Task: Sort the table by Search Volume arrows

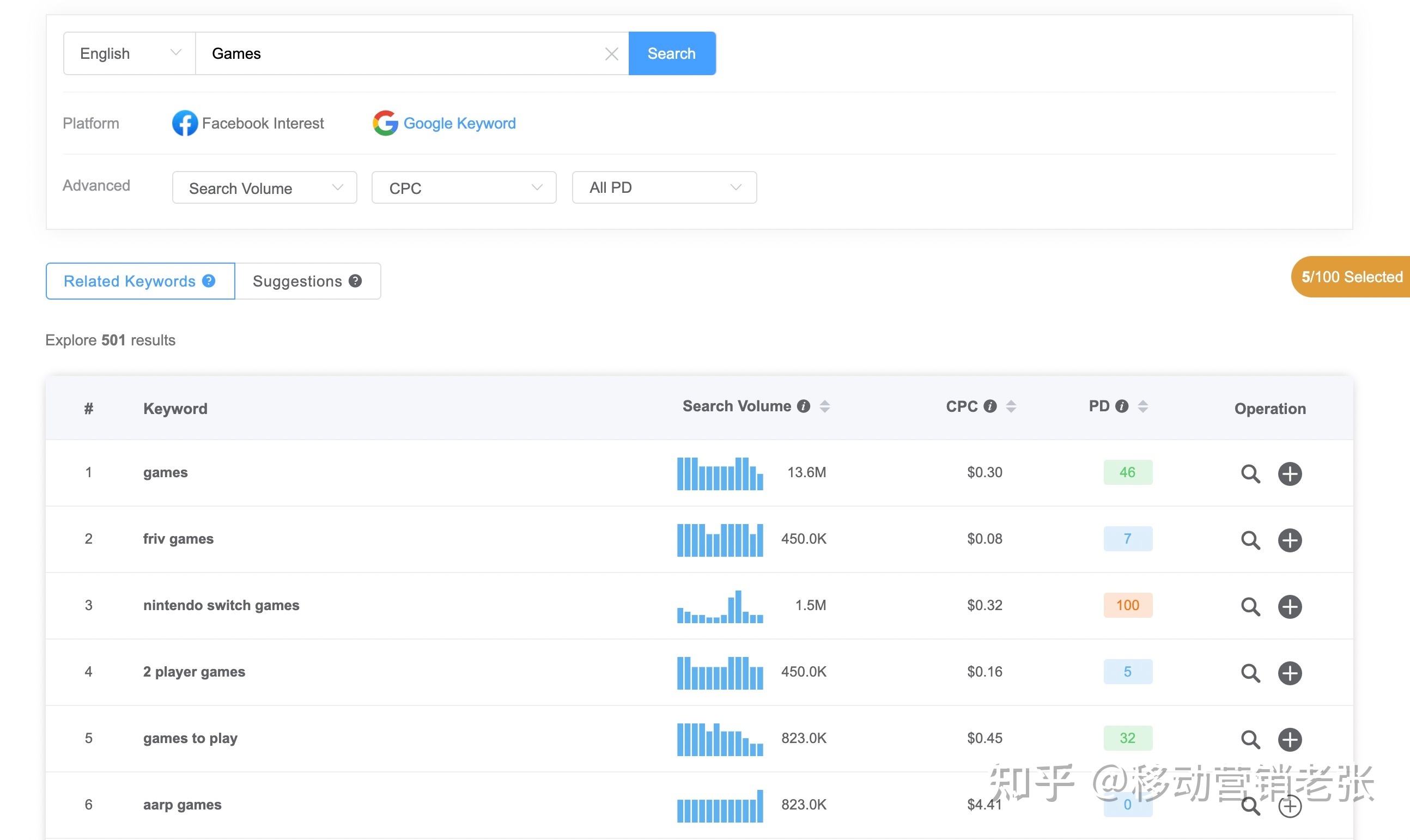Action: pyautogui.click(x=825, y=406)
